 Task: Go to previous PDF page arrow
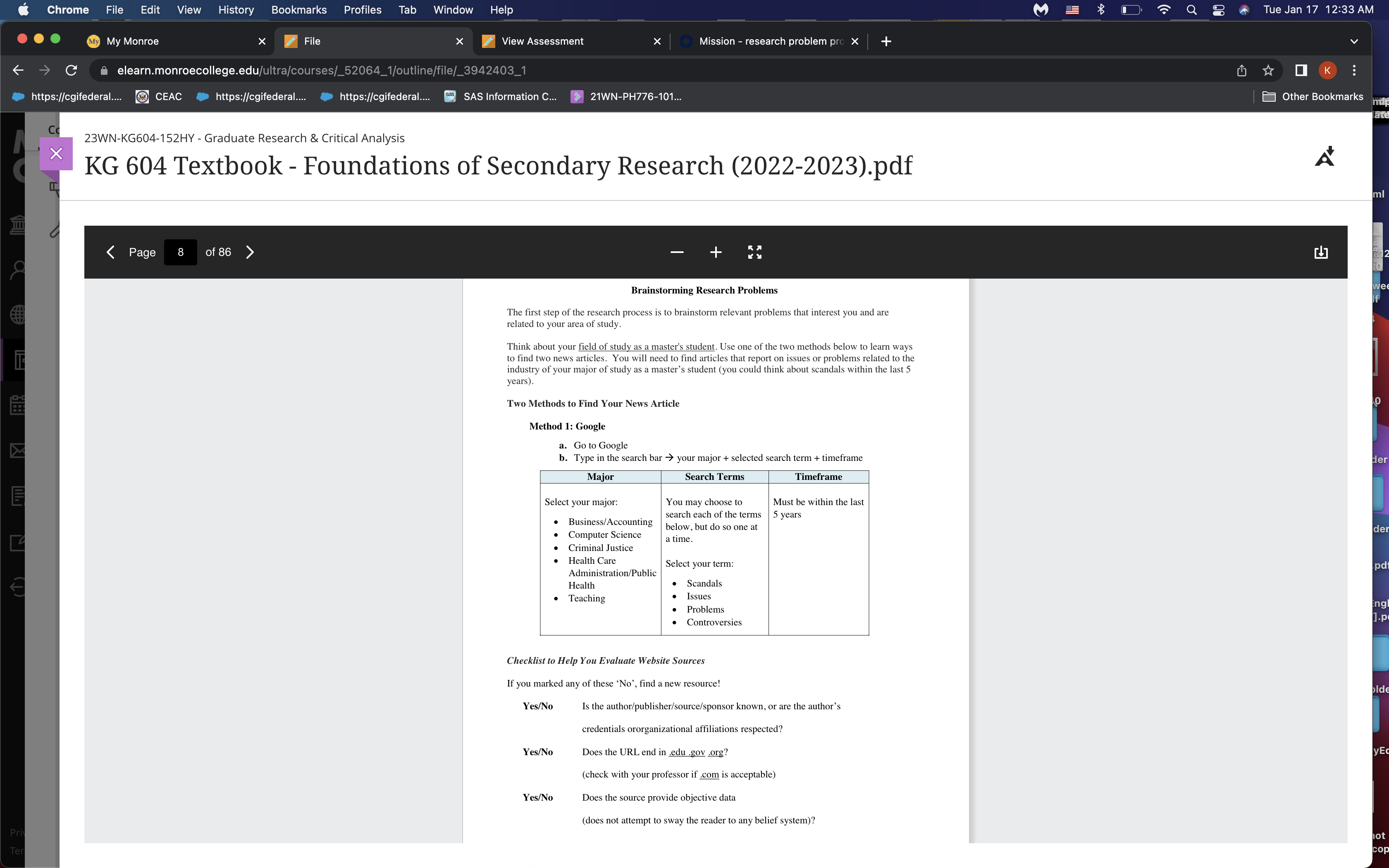[111, 252]
